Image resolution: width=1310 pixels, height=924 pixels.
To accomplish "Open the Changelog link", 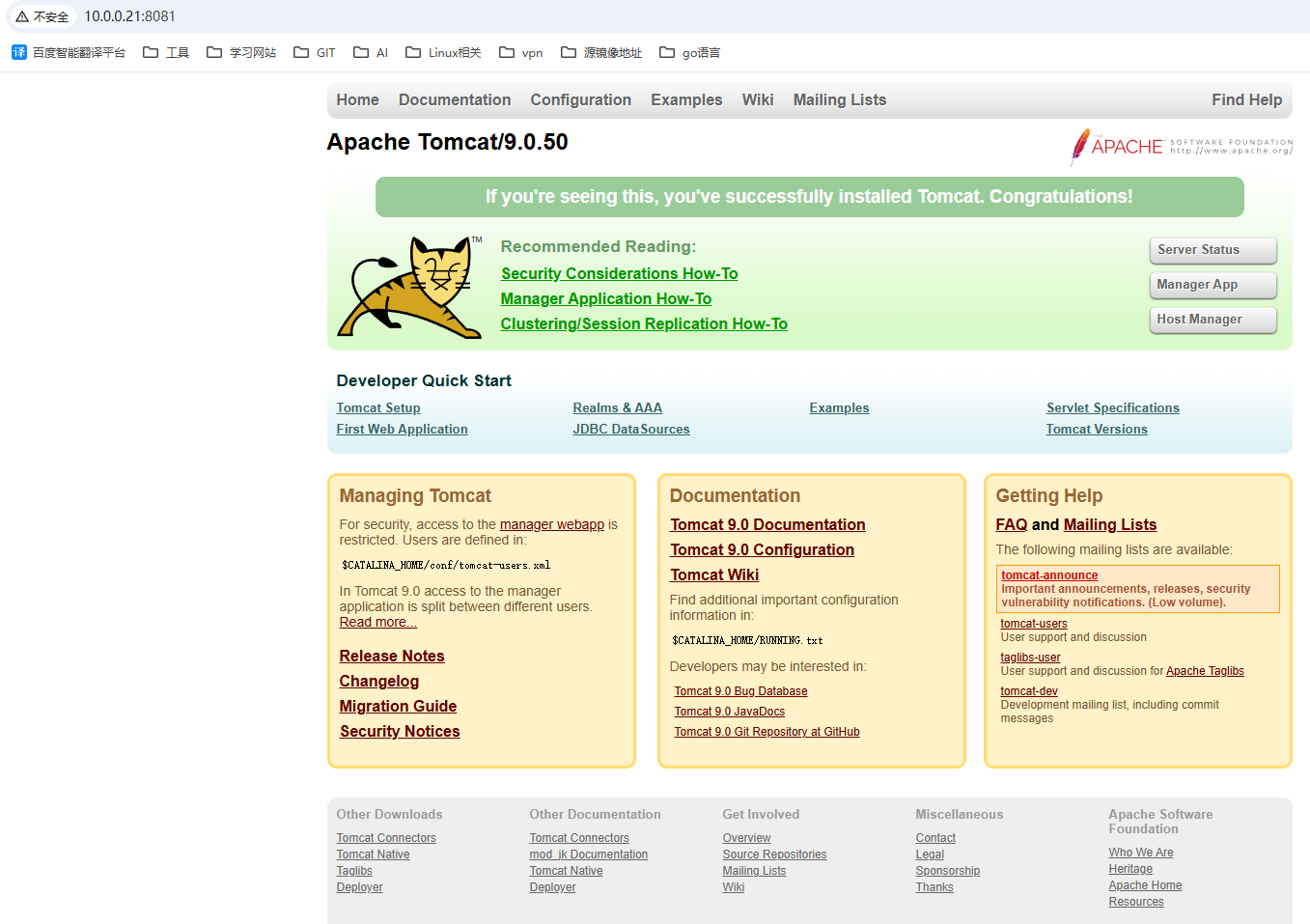I will 378,682.
